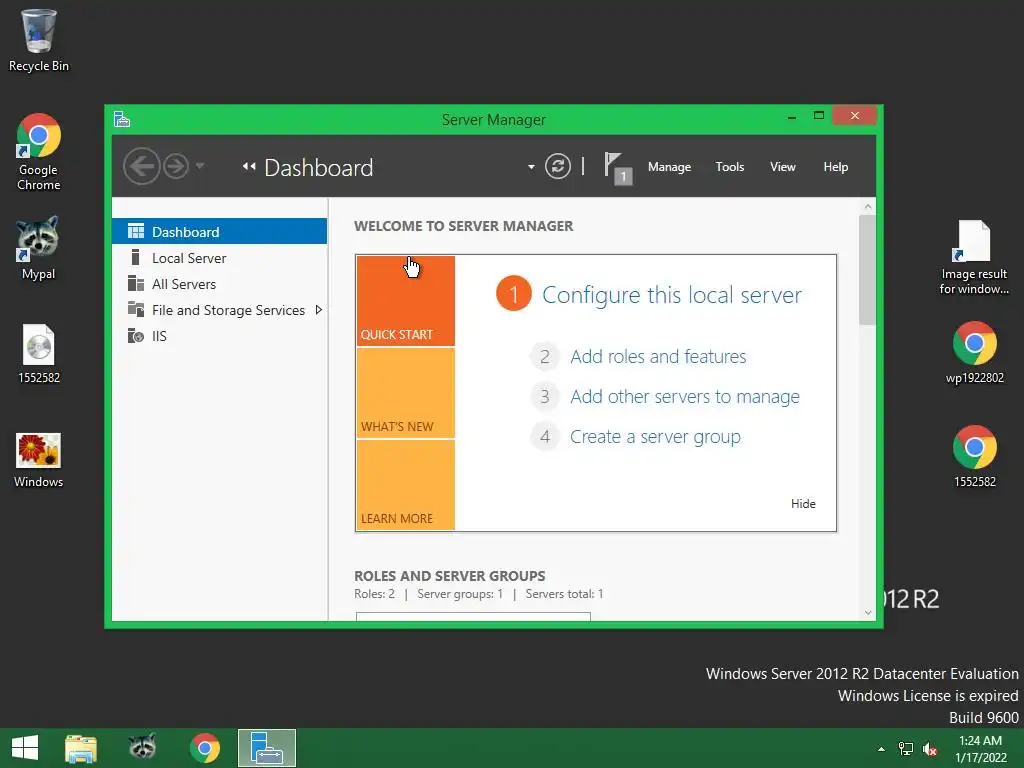Click the WELCOME TO SERVER MANAGER heading
Image resolution: width=1024 pixels, height=768 pixels.
pyautogui.click(x=464, y=226)
